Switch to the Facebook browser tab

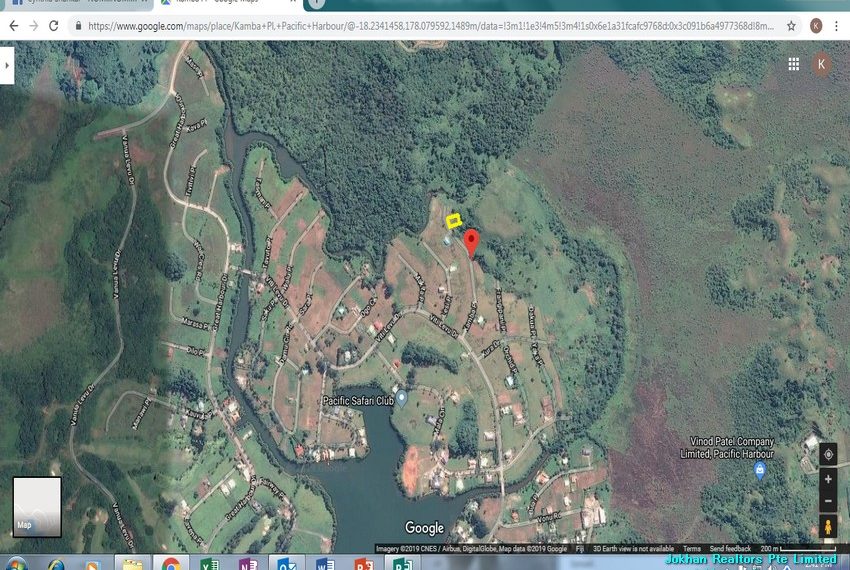(79, 2)
